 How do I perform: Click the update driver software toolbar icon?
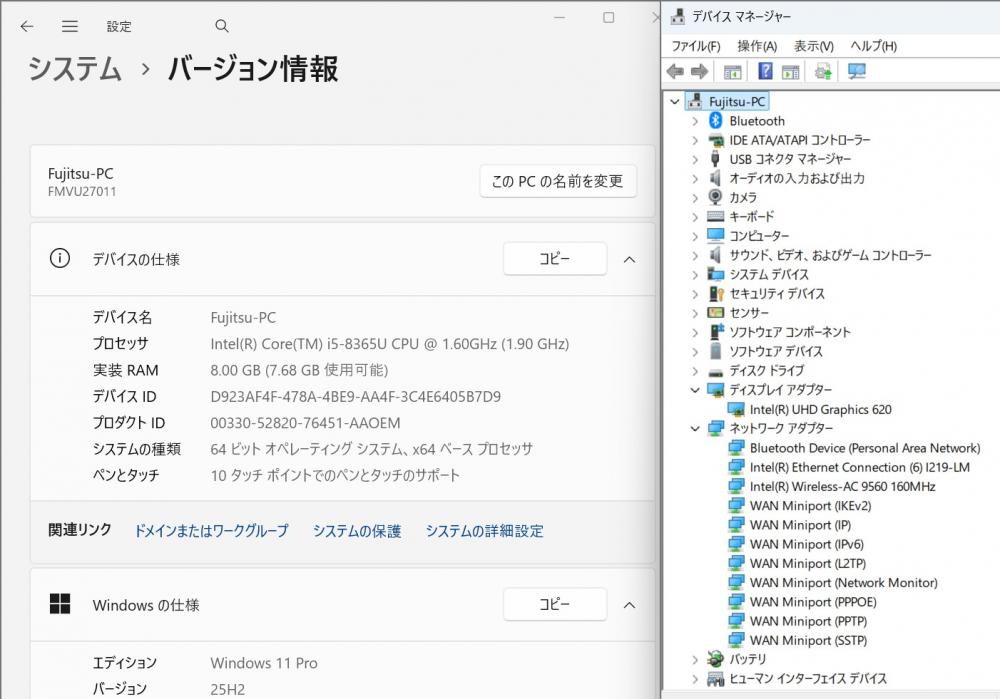[823, 71]
